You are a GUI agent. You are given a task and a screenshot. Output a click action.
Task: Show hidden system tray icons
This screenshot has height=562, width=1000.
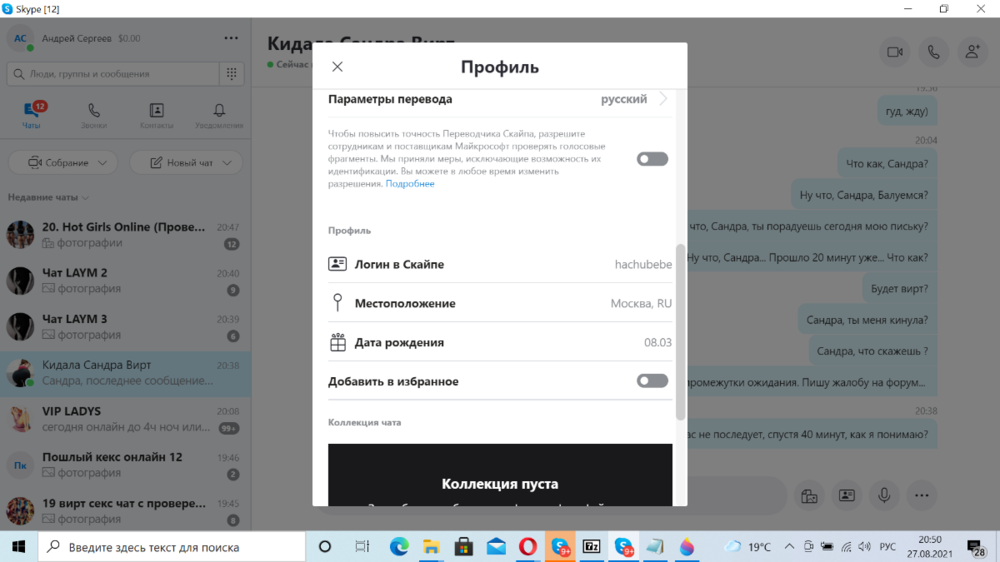790,547
